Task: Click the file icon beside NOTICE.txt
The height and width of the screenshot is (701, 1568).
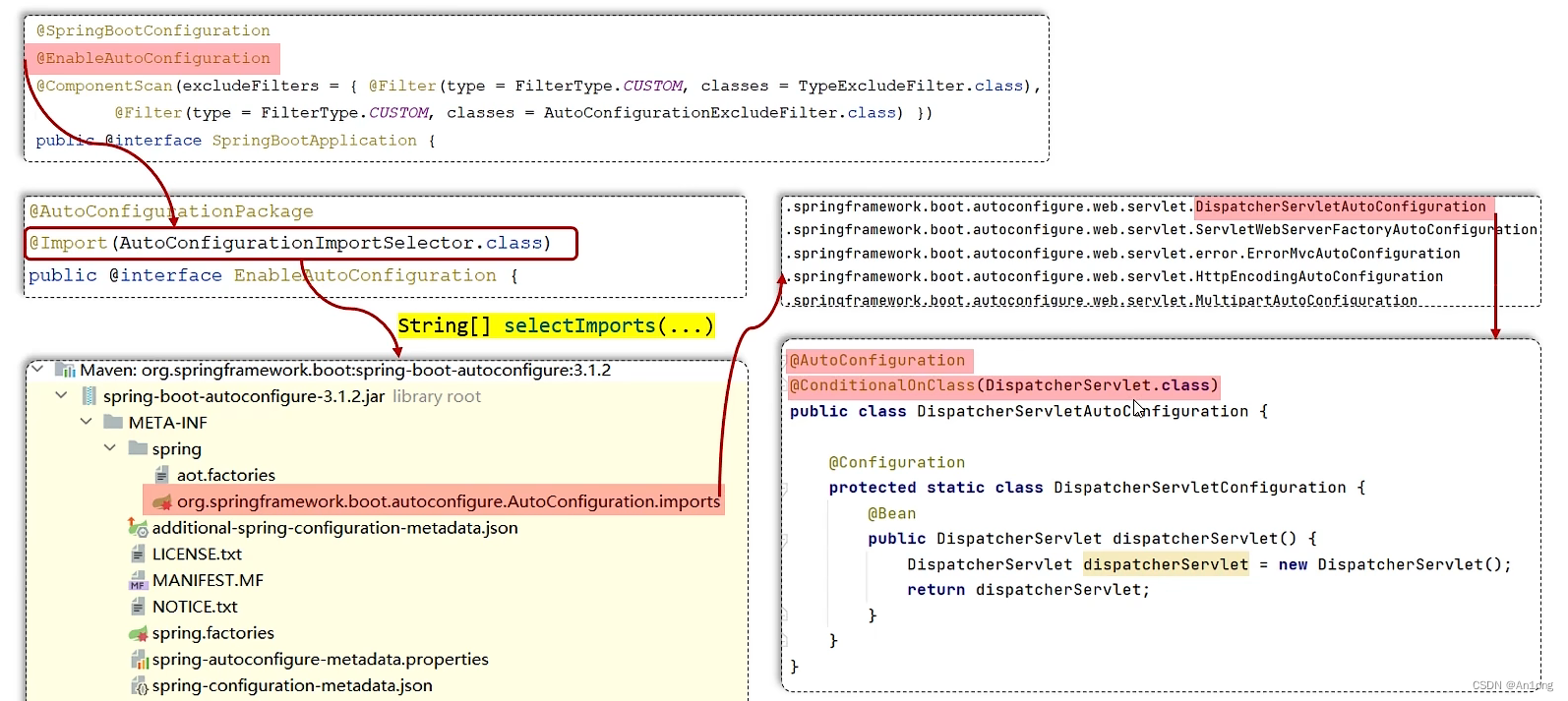Action: (x=138, y=607)
